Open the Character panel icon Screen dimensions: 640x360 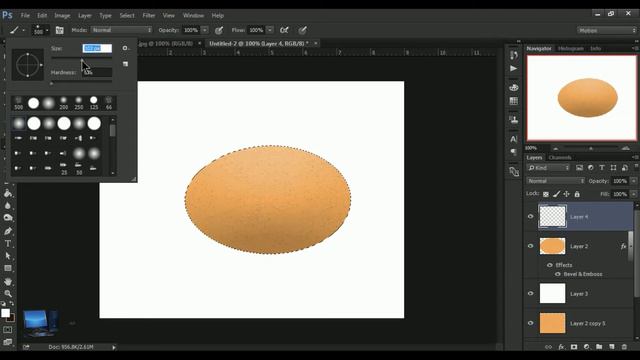click(514, 139)
